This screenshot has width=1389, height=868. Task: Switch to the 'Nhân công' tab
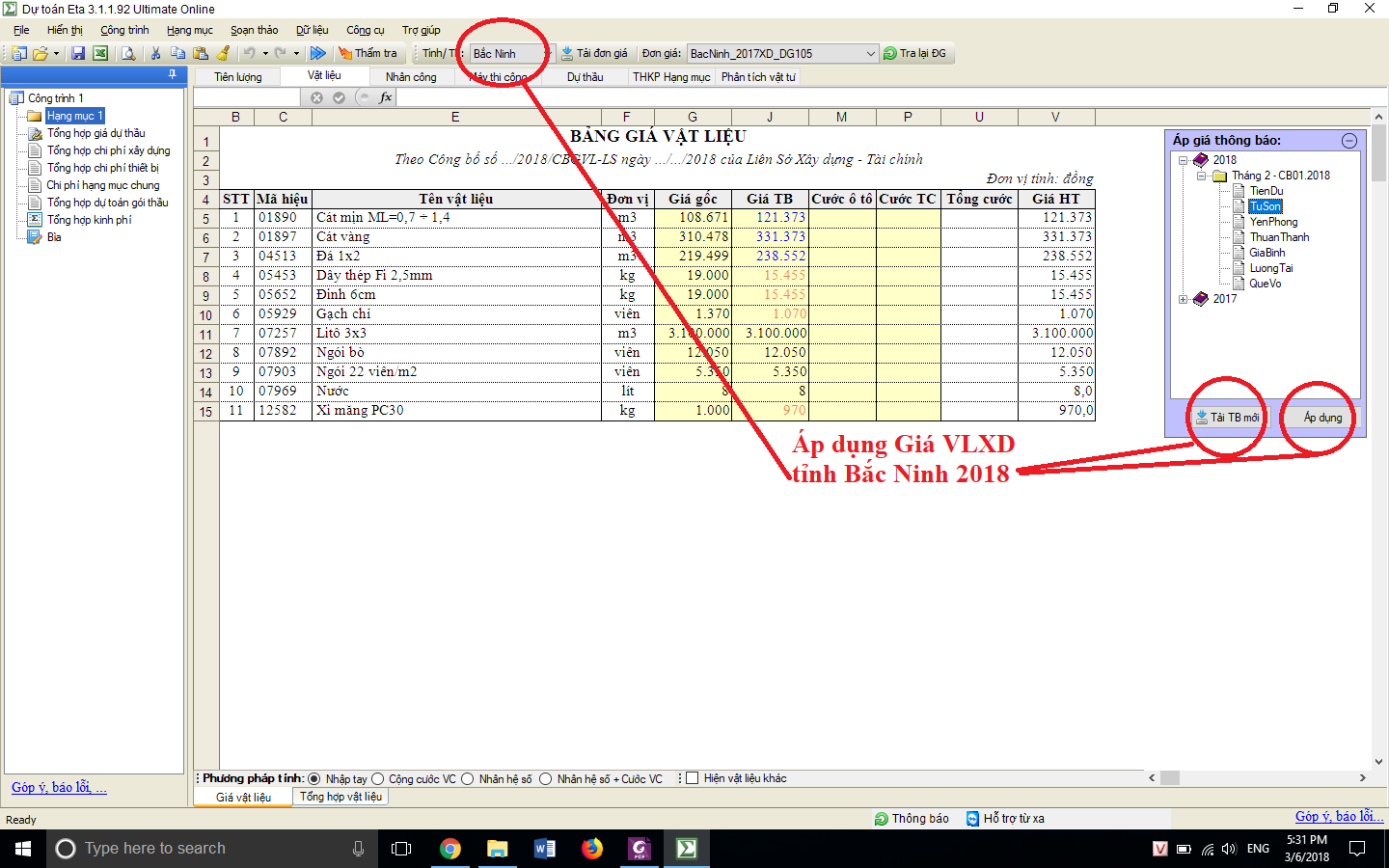pyautogui.click(x=411, y=77)
